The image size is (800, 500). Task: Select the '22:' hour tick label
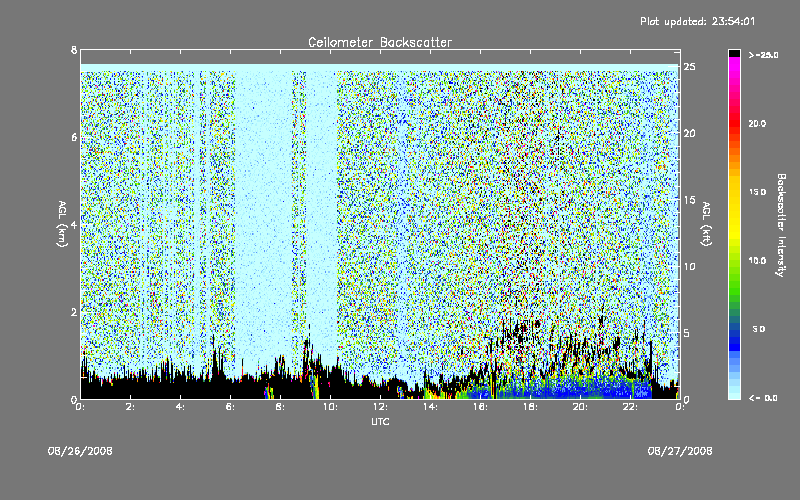pyautogui.click(x=630, y=407)
